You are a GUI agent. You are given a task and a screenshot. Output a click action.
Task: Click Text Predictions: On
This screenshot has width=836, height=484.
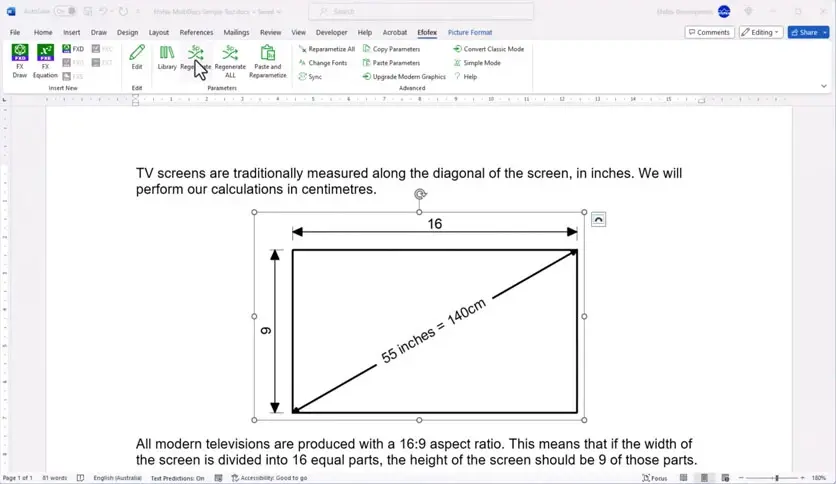point(177,478)
